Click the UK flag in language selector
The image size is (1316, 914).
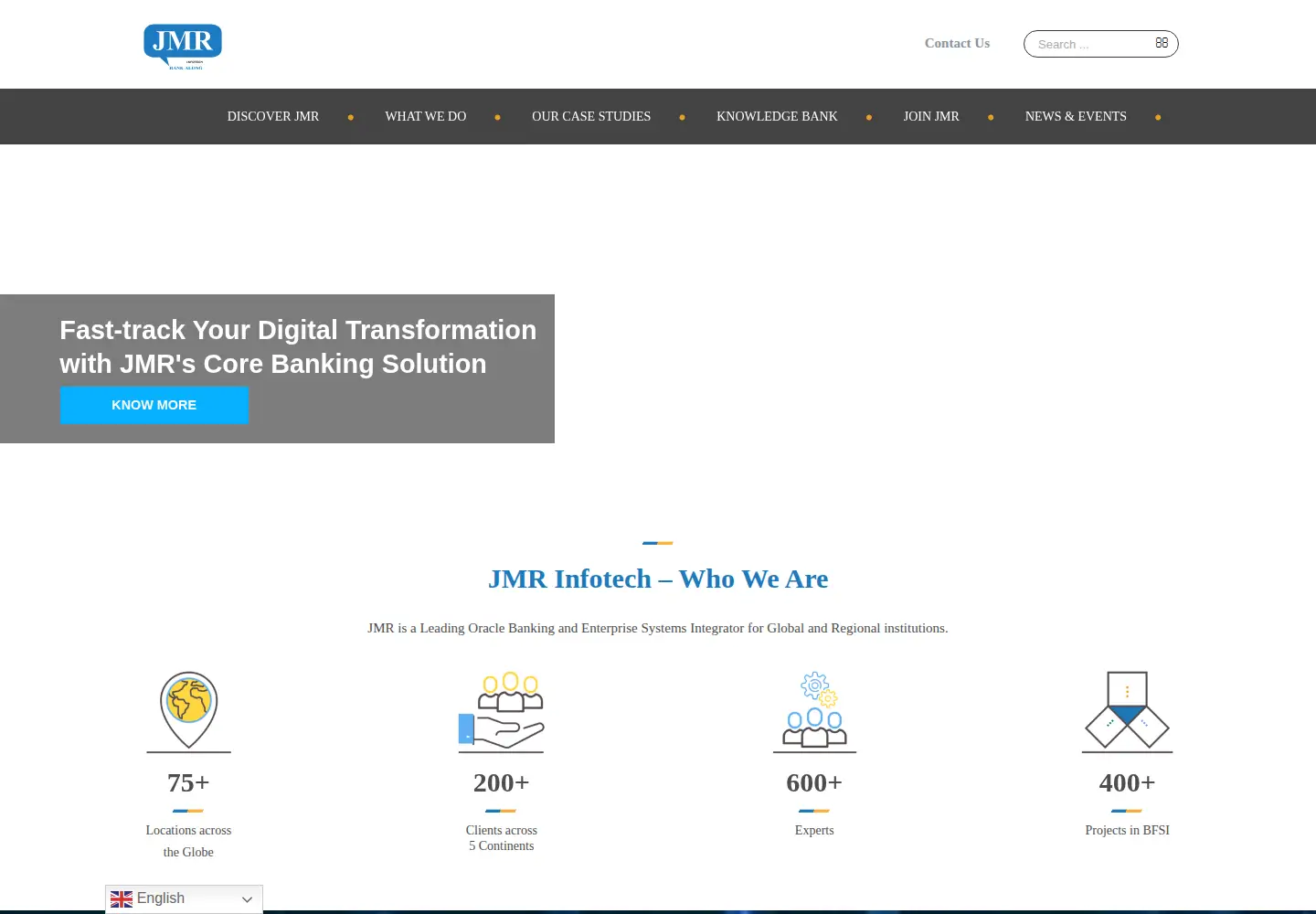[122, 899]
